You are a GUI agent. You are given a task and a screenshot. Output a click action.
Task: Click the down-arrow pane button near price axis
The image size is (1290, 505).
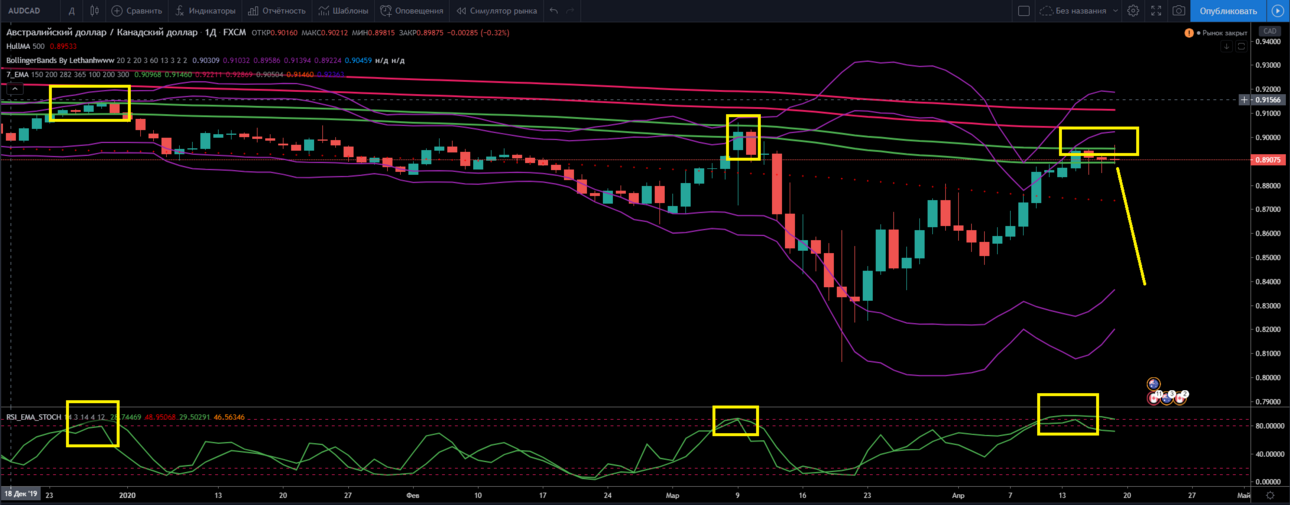[x=1227, y=46]
